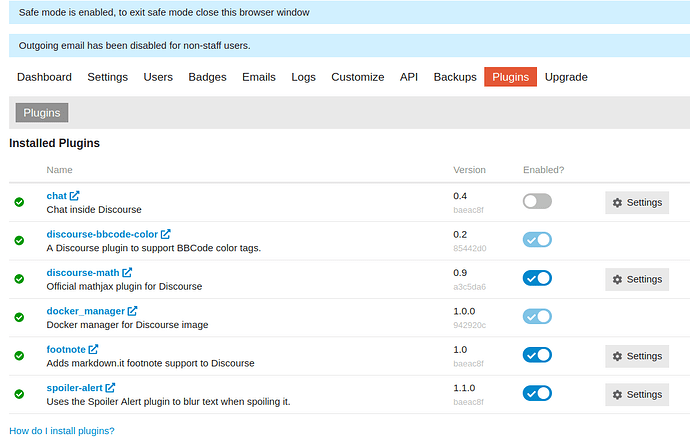Switch to the Emails tab
690x440 pixels.
(259, 77)
